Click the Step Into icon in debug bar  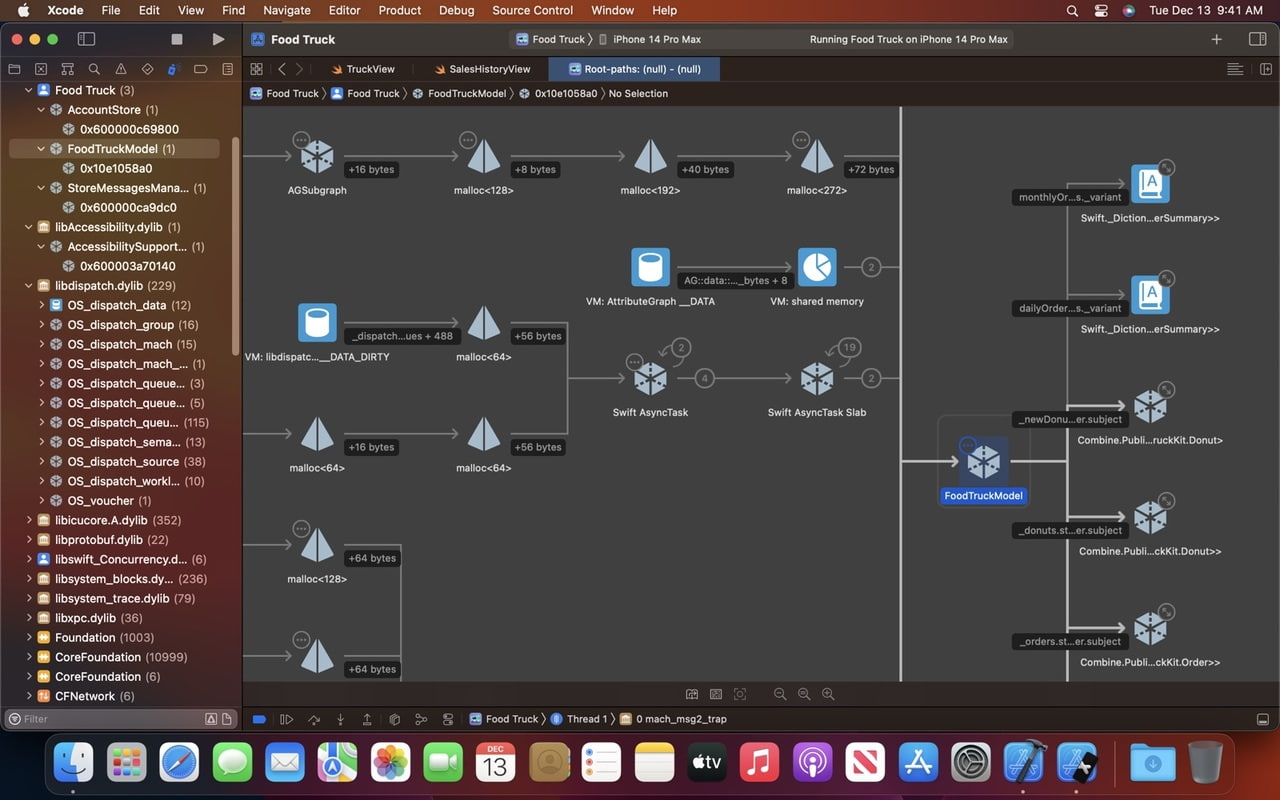[x=341, y=718]
